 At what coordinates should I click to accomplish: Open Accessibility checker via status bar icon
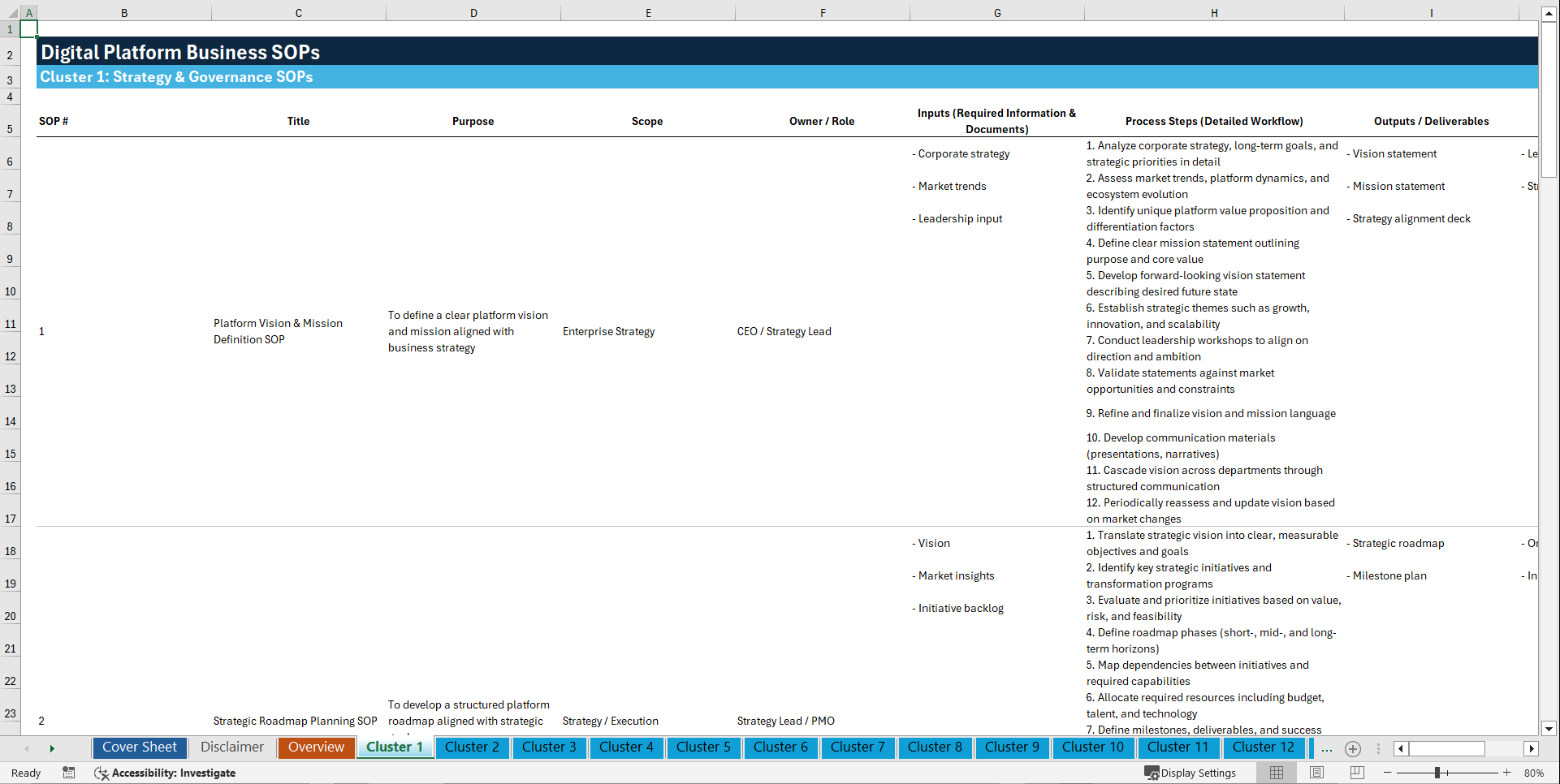(102, 773)
